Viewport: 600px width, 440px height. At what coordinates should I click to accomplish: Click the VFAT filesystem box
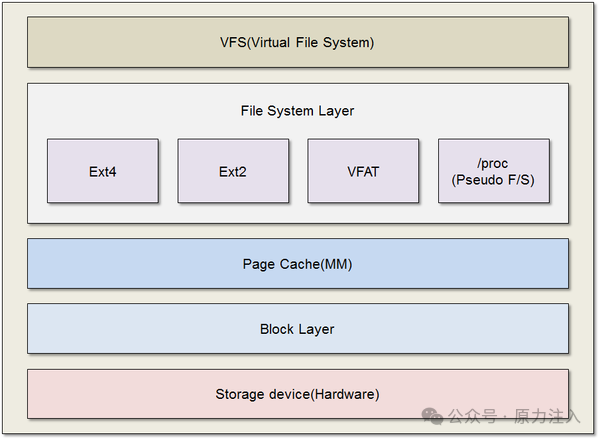363,171
